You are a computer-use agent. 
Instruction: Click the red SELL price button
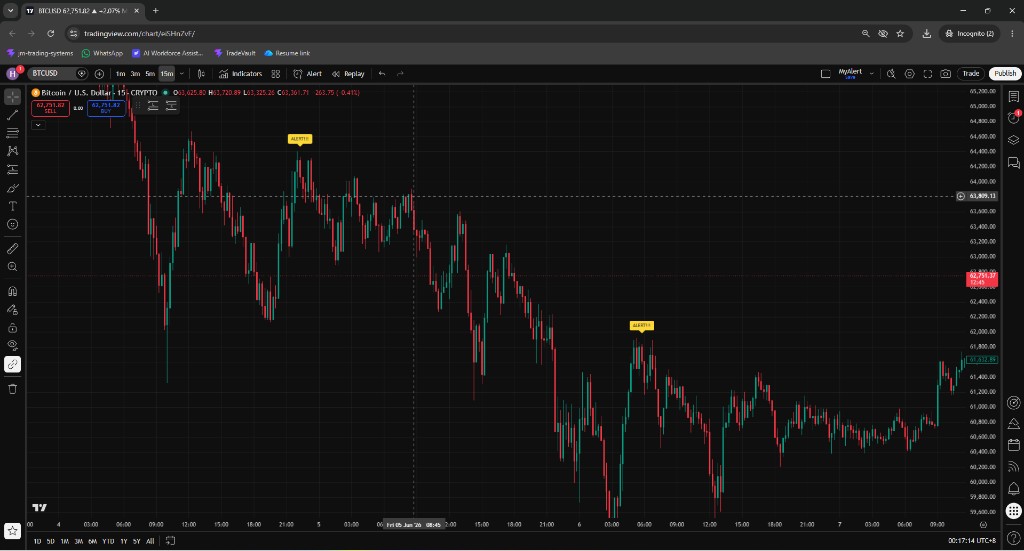tap(50, 108)
